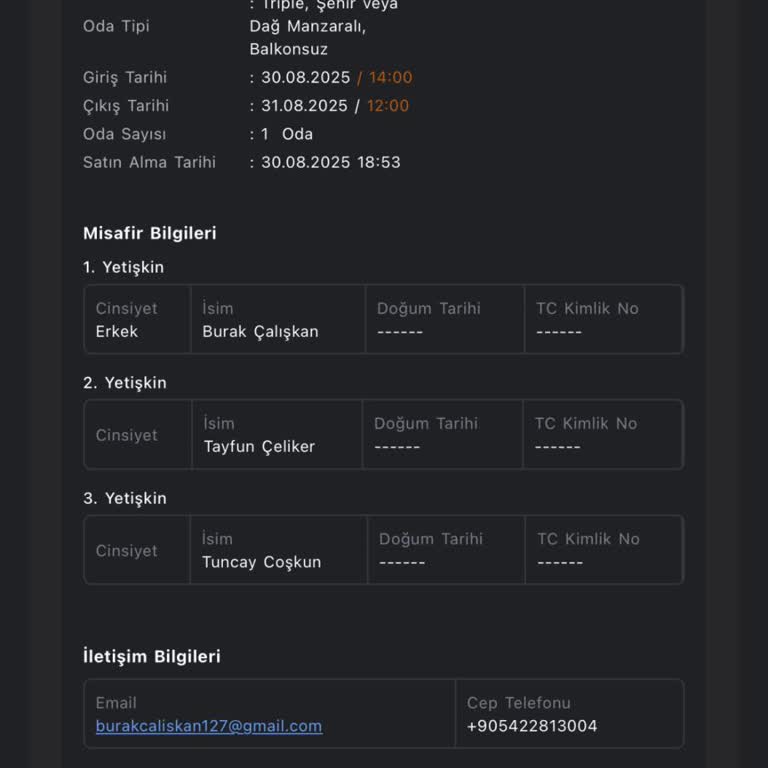Select first adult's Doğum Tarihi field
Screen dimensions: 768x768
(x=444, y=320)
